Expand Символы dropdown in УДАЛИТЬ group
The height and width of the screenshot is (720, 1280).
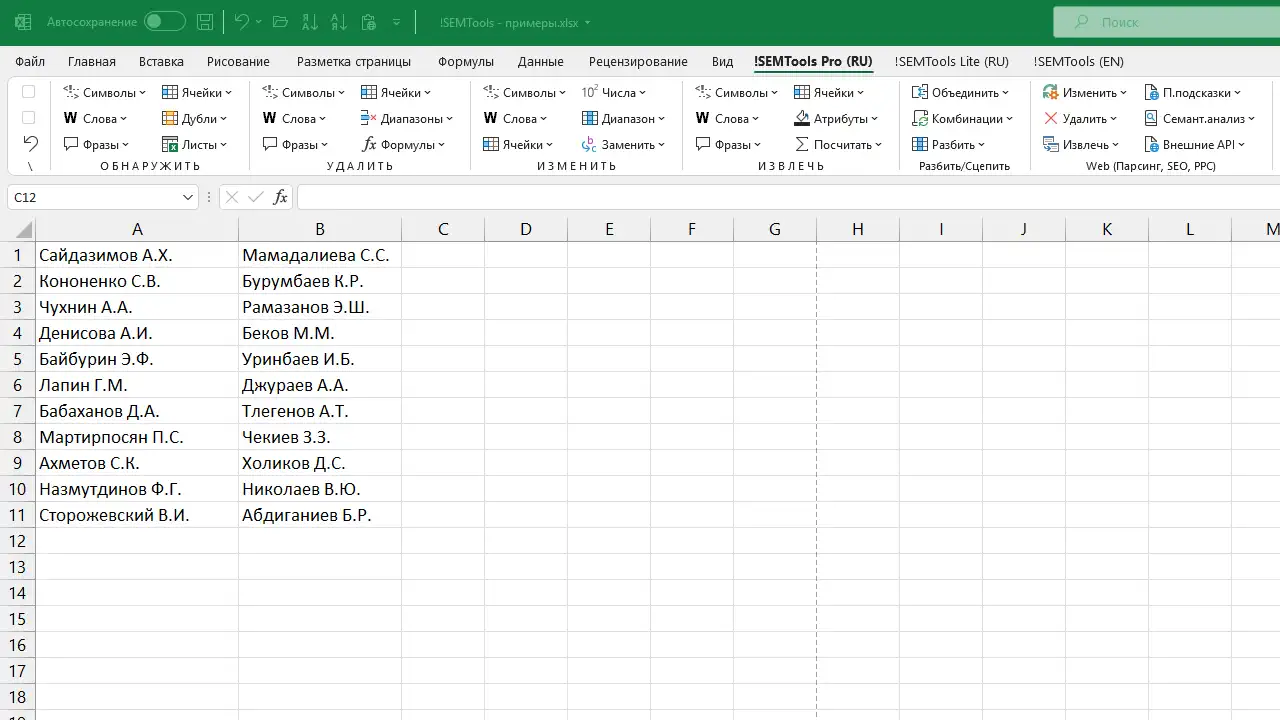coord(303,92)
